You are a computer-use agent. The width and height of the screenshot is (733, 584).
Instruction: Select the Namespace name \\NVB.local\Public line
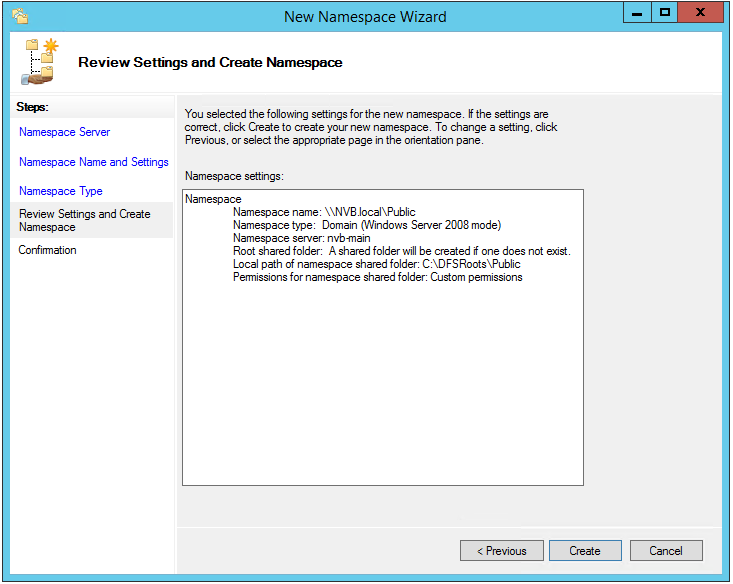(324, 212)
